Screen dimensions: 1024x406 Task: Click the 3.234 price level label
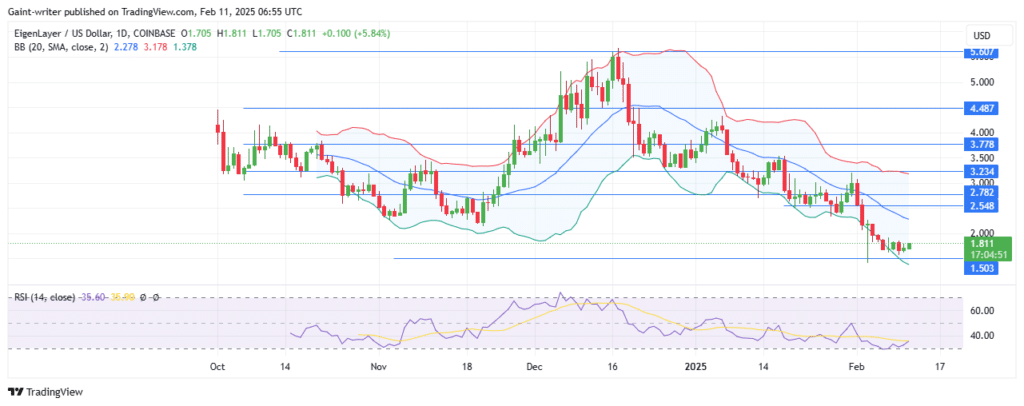click(980, 172)
